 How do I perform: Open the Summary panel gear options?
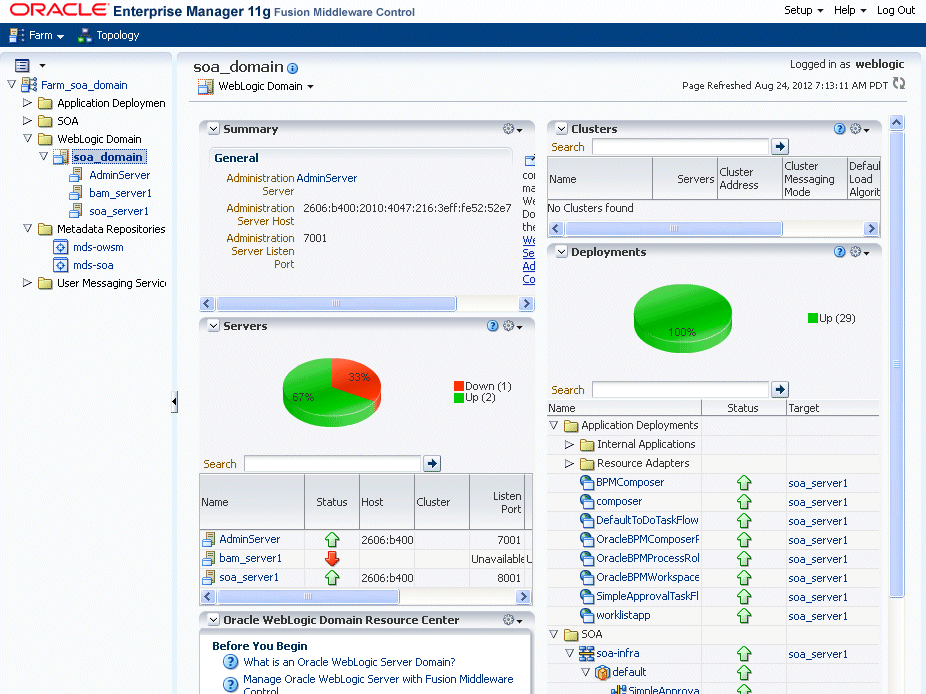click(512, 129)
